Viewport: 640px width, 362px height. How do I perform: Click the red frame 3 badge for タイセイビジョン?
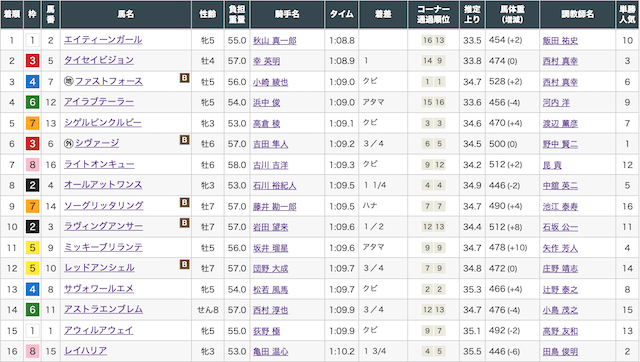point(32,61)
